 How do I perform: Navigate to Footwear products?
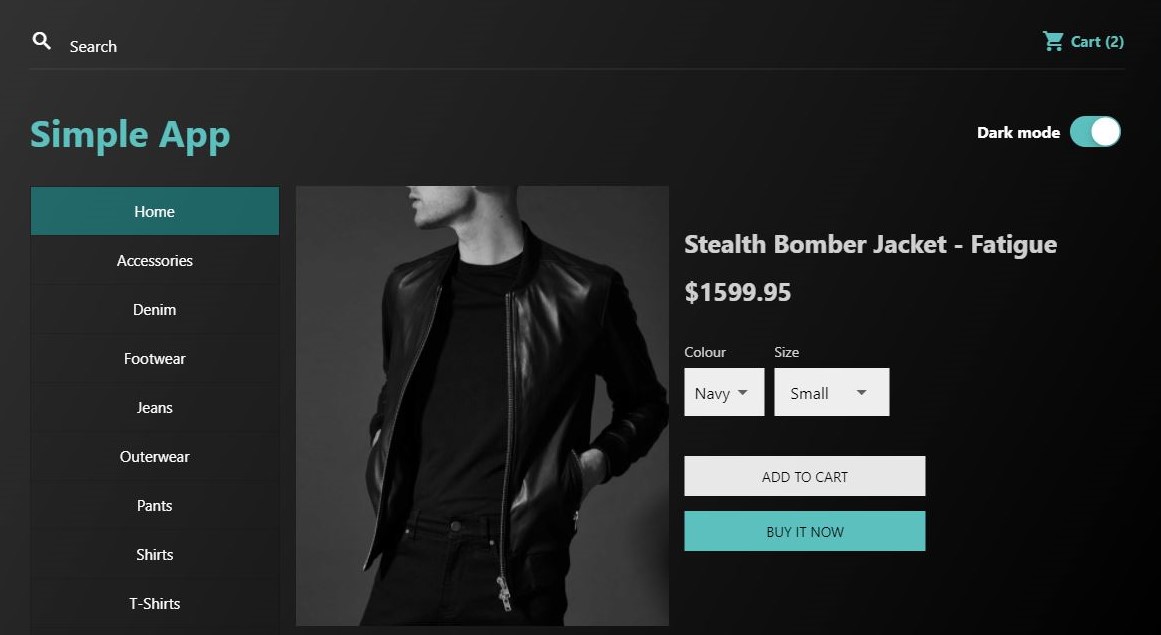(154, 358)
